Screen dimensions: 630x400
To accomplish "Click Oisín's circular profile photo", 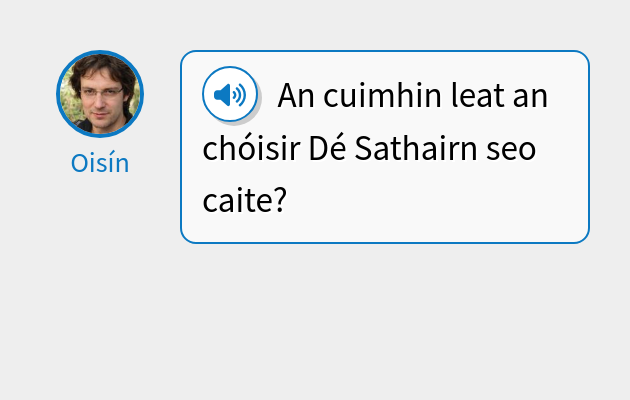I will [100, 93].
